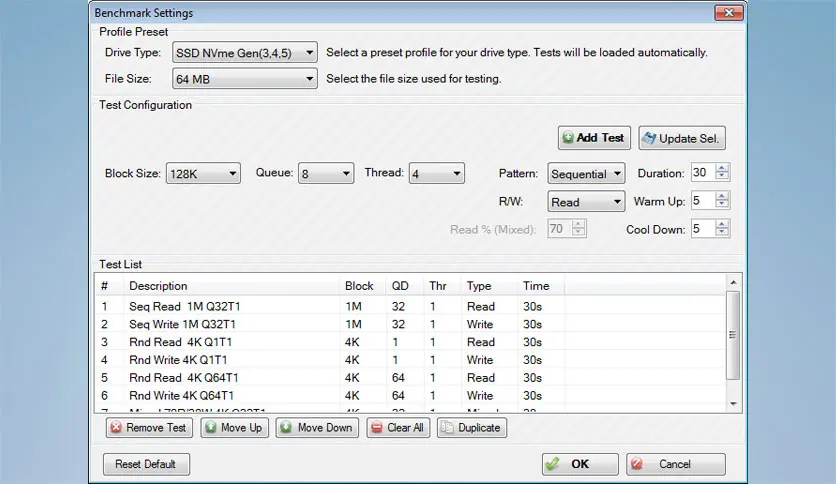Click the # column header
Image resolution: width=836 pixels, height=484 pixels.
(x=109, y=286)
